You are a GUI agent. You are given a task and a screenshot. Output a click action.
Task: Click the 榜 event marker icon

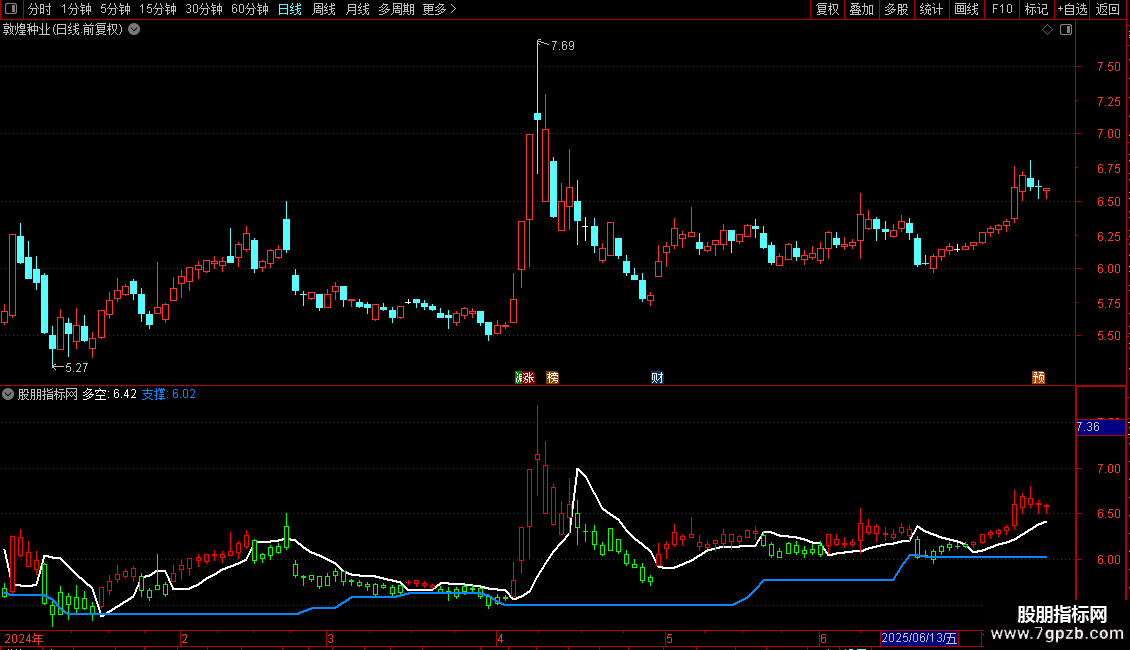click(553, 378)
